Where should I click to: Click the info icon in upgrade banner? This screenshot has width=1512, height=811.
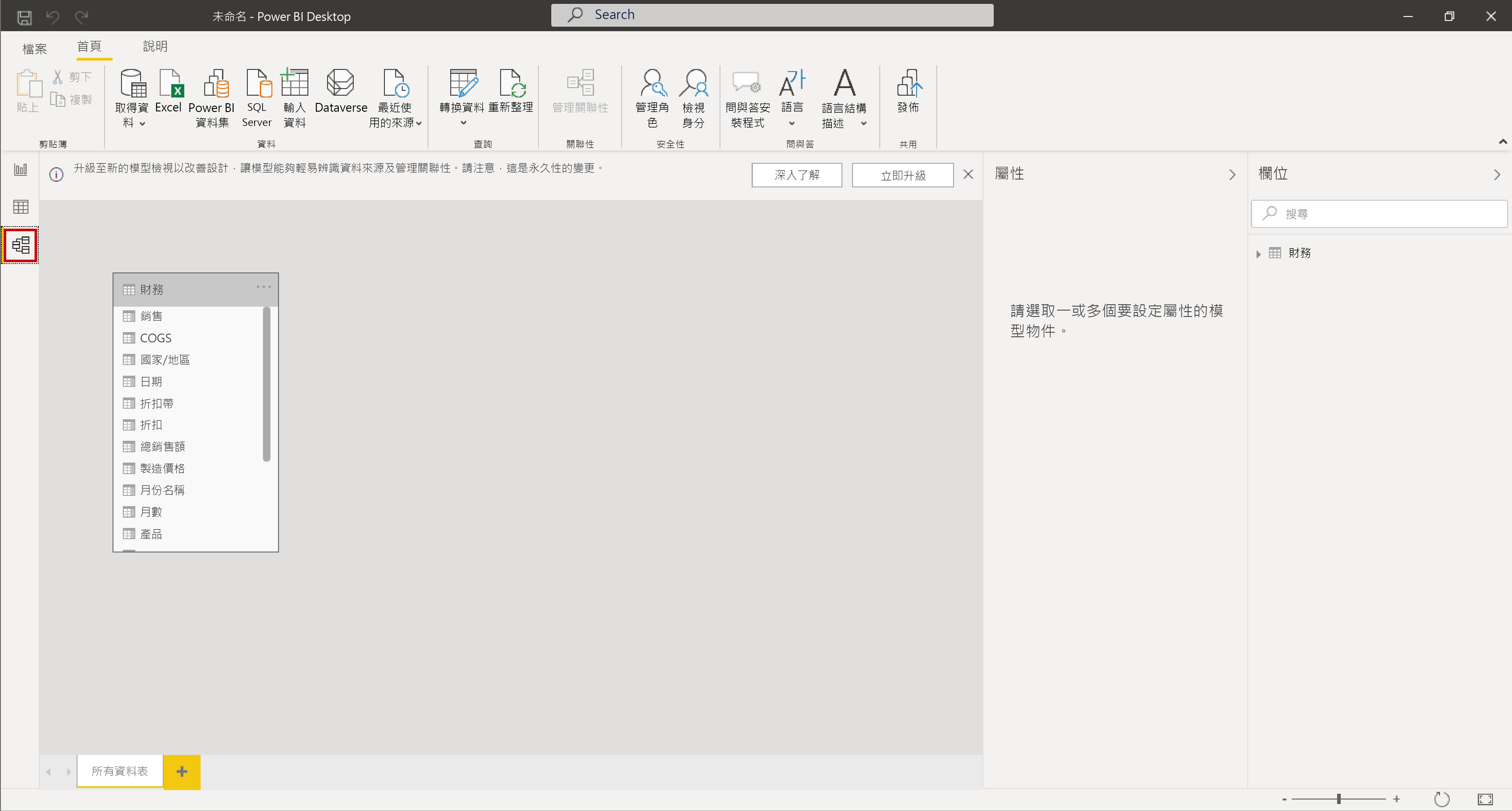[x=56, y=174]
